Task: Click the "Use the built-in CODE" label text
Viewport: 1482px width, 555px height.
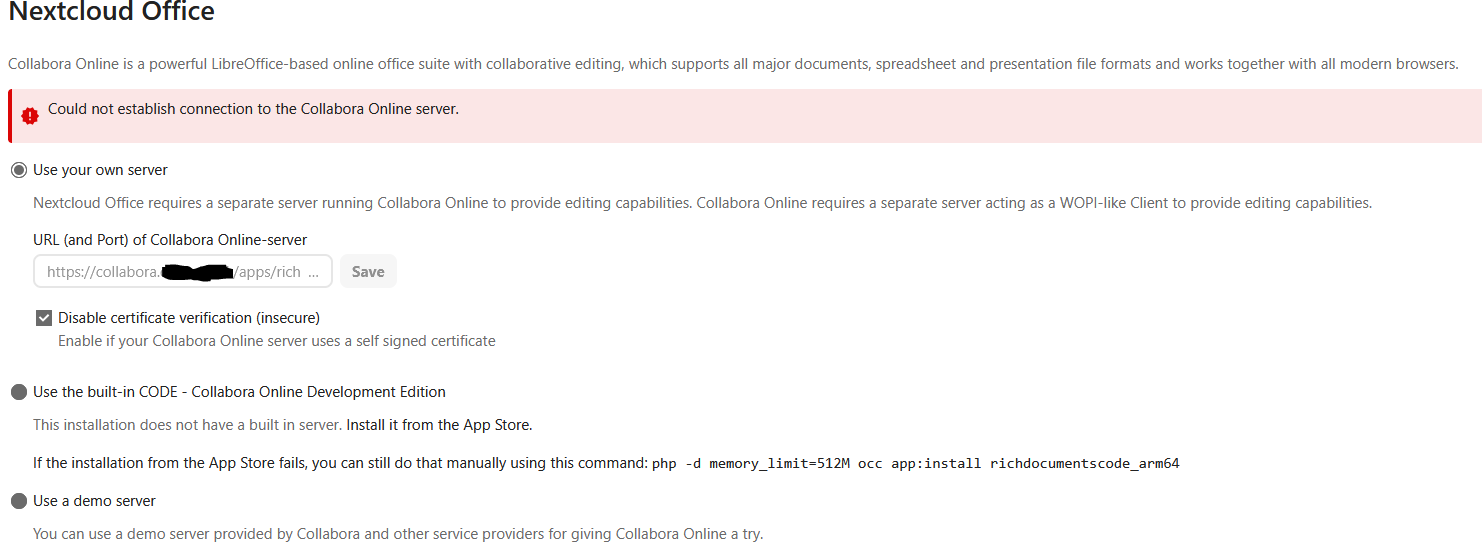Action: tap(239, 392)
